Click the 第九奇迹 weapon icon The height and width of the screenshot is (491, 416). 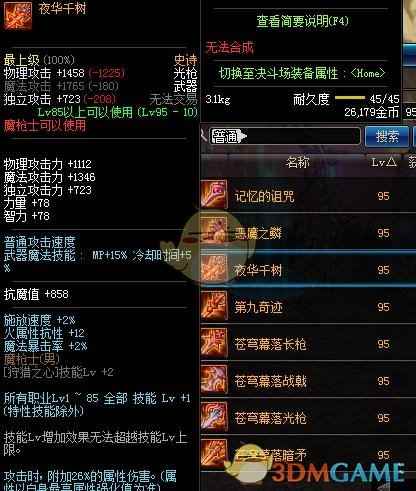(214, 306)
